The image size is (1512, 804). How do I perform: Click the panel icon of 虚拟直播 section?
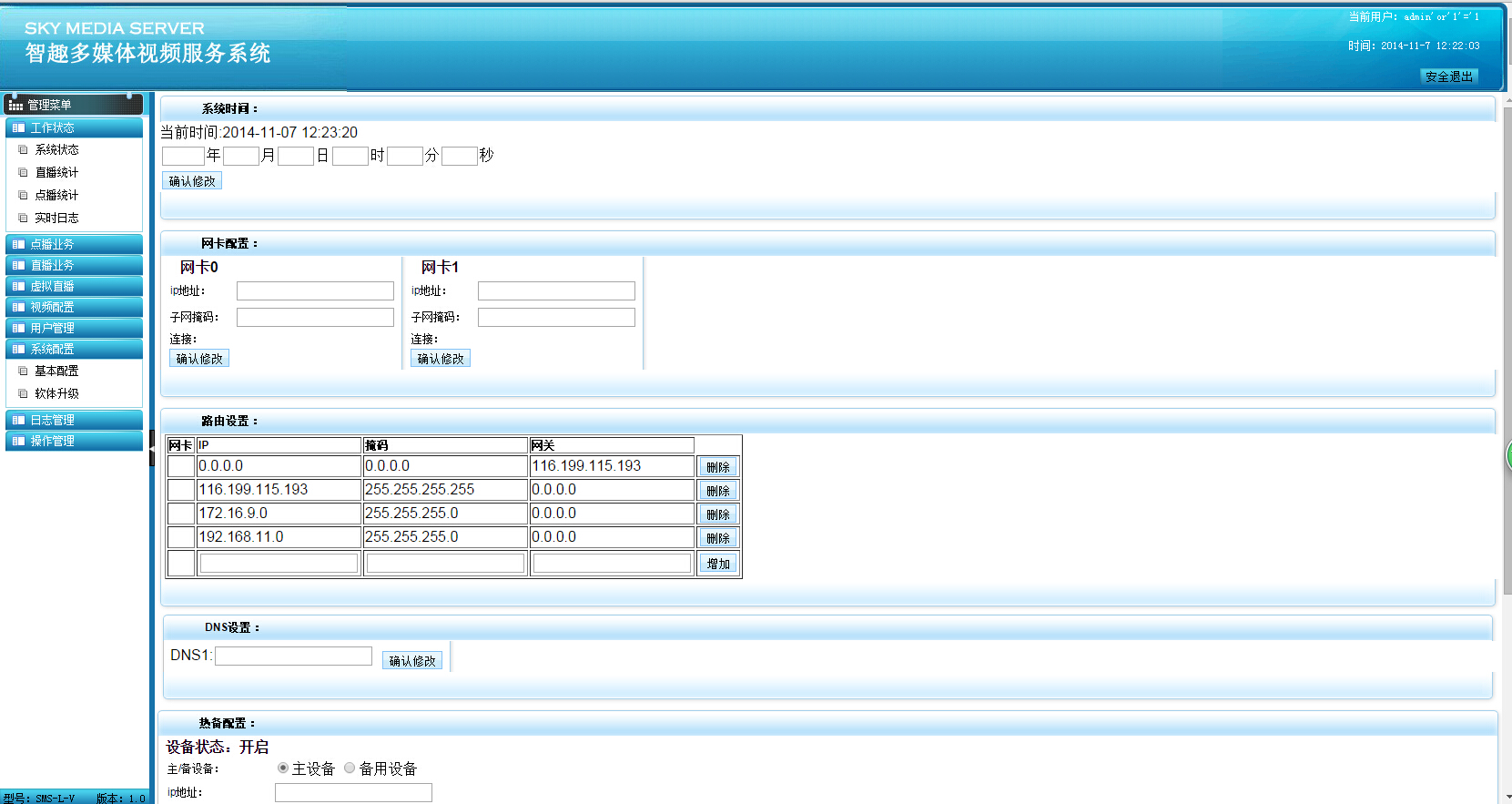pyautogui.click(x=18, y=286)
